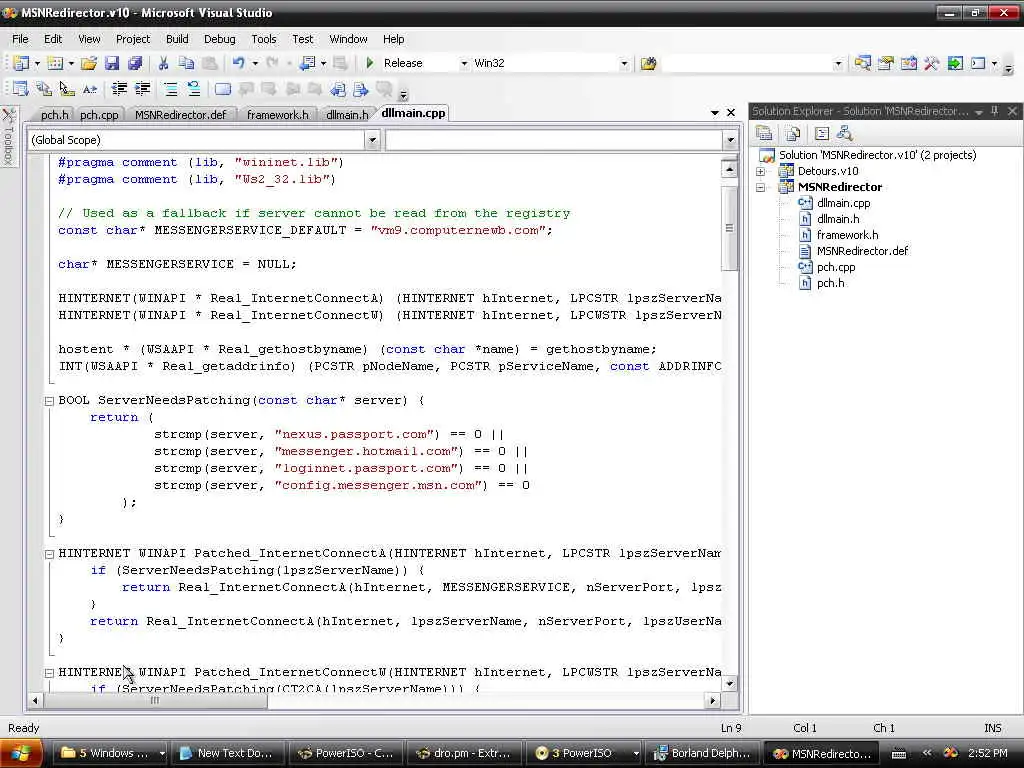Switch to the framework.h tab
Image resolution: width=1024 pixels, height=768 pixels.
[278, 115]
